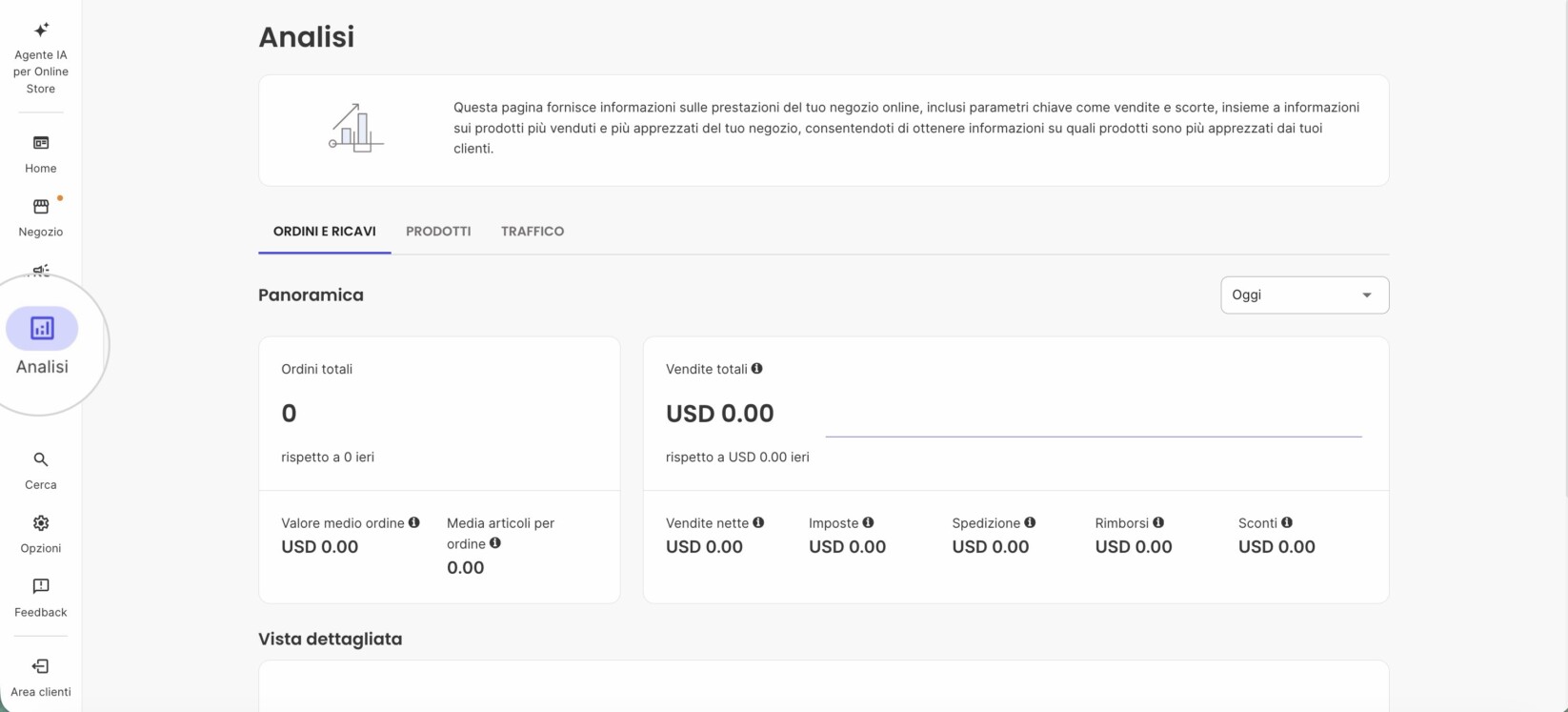Show info for Vendite nette

tap(758, 522)
